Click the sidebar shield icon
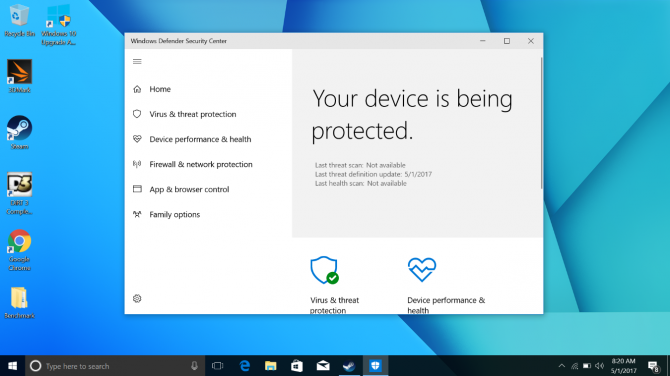670x376 pixels. tap(137, 114)
